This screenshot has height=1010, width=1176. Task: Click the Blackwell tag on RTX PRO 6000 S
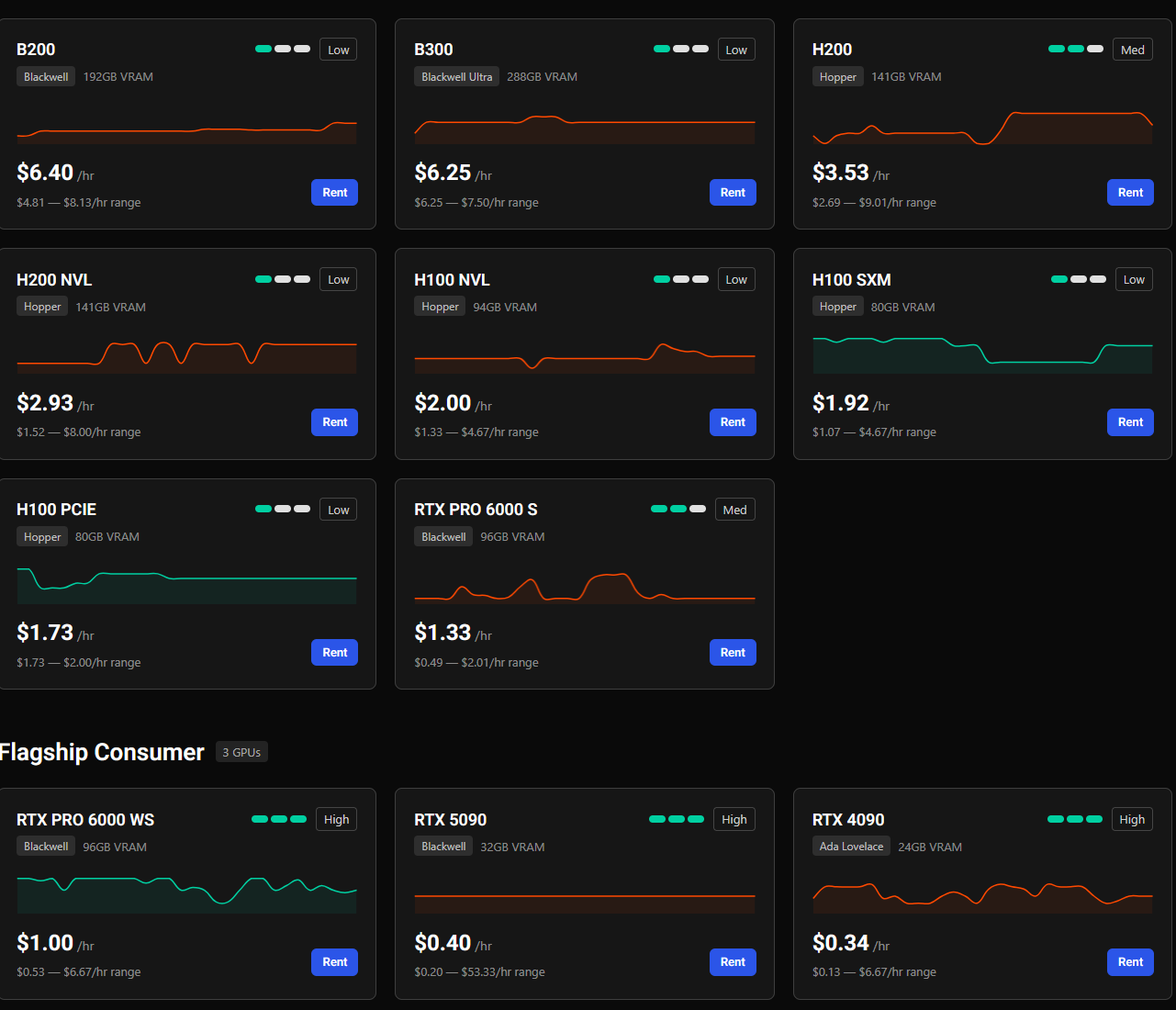443,537
